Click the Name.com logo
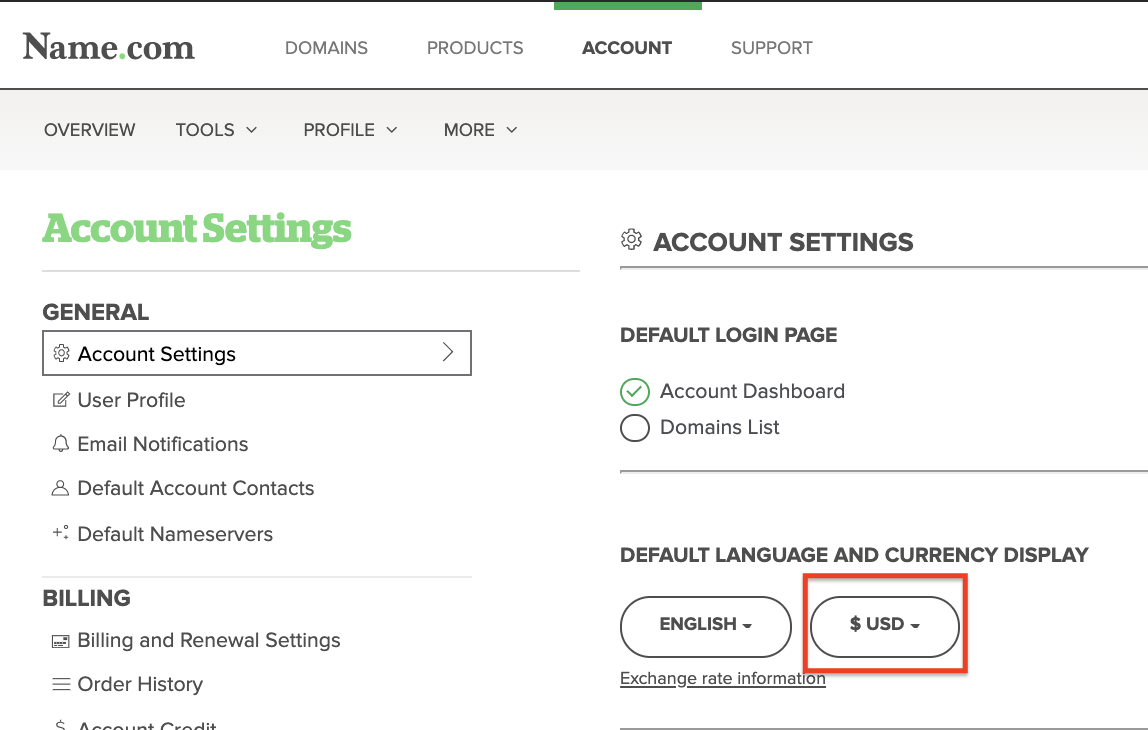The width and height of the screenshot is (1148, 730). click(108, 48)
